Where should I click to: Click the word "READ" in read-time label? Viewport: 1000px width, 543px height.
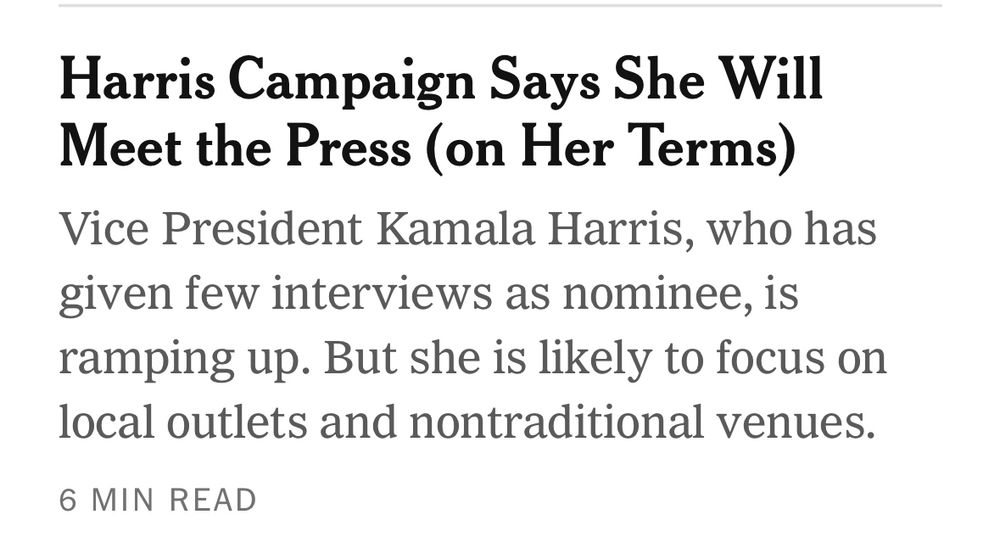coord(213,500)
